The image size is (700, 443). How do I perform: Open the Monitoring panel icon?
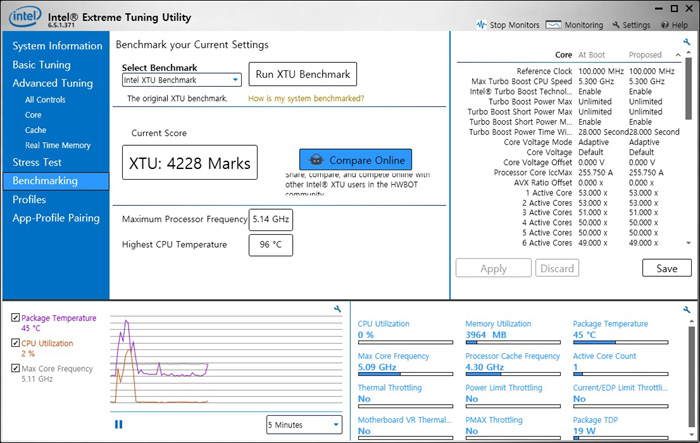tap(554, 25)
